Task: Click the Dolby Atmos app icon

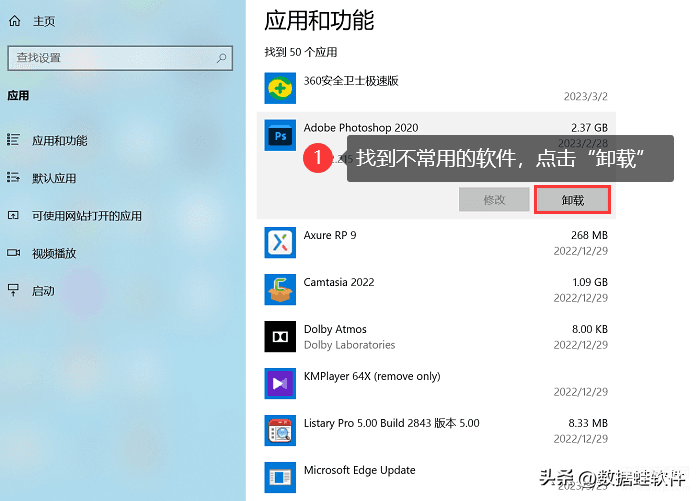Action: pos(280,337)
